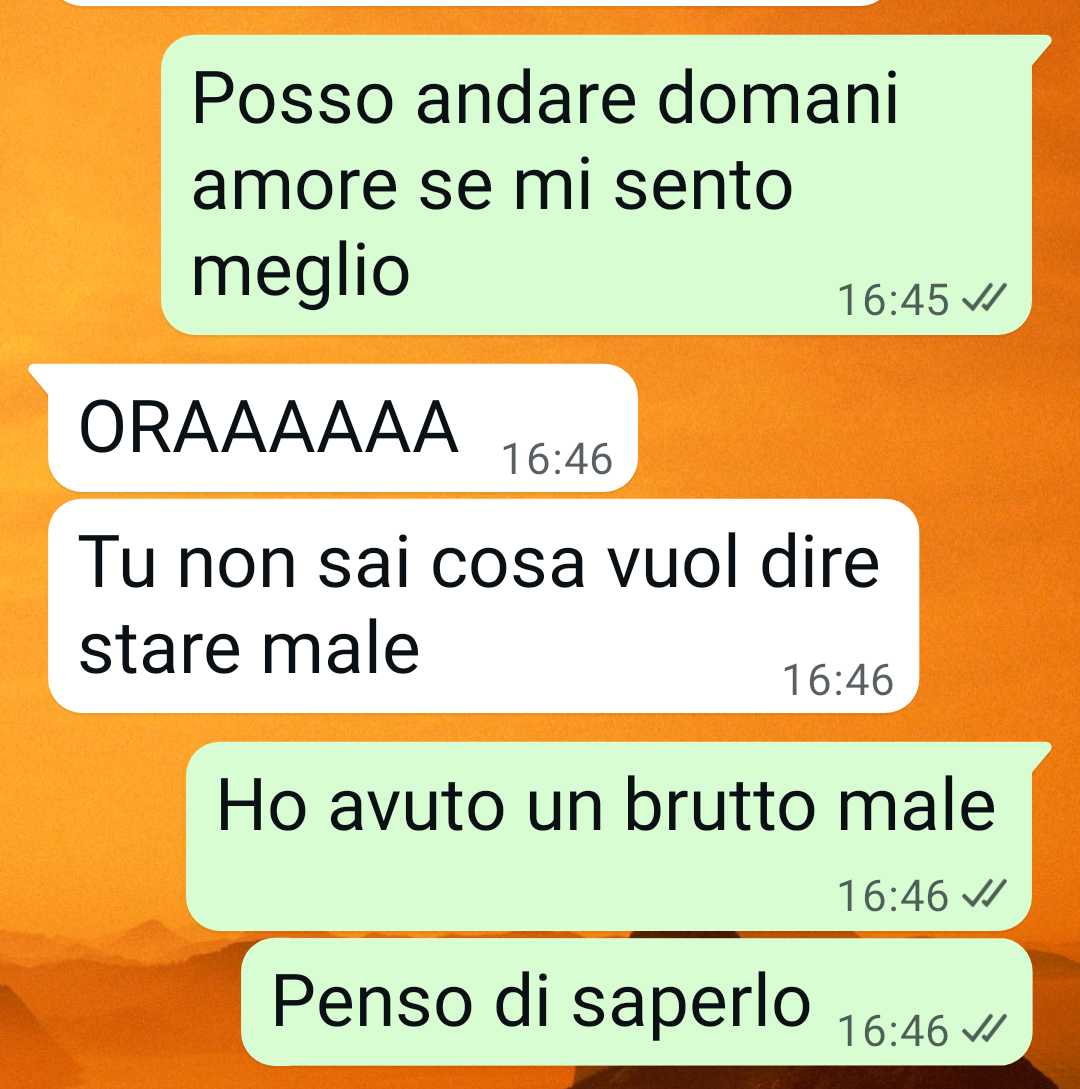Tap 16:46 timestamp under "stare male"
Image resolution: width=1080 pixels, height=1089 pixels.
pyautogui.click(x=838, y=680)
